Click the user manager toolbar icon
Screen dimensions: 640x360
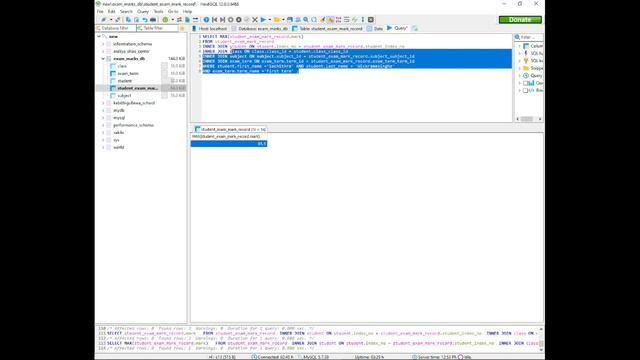179,20
